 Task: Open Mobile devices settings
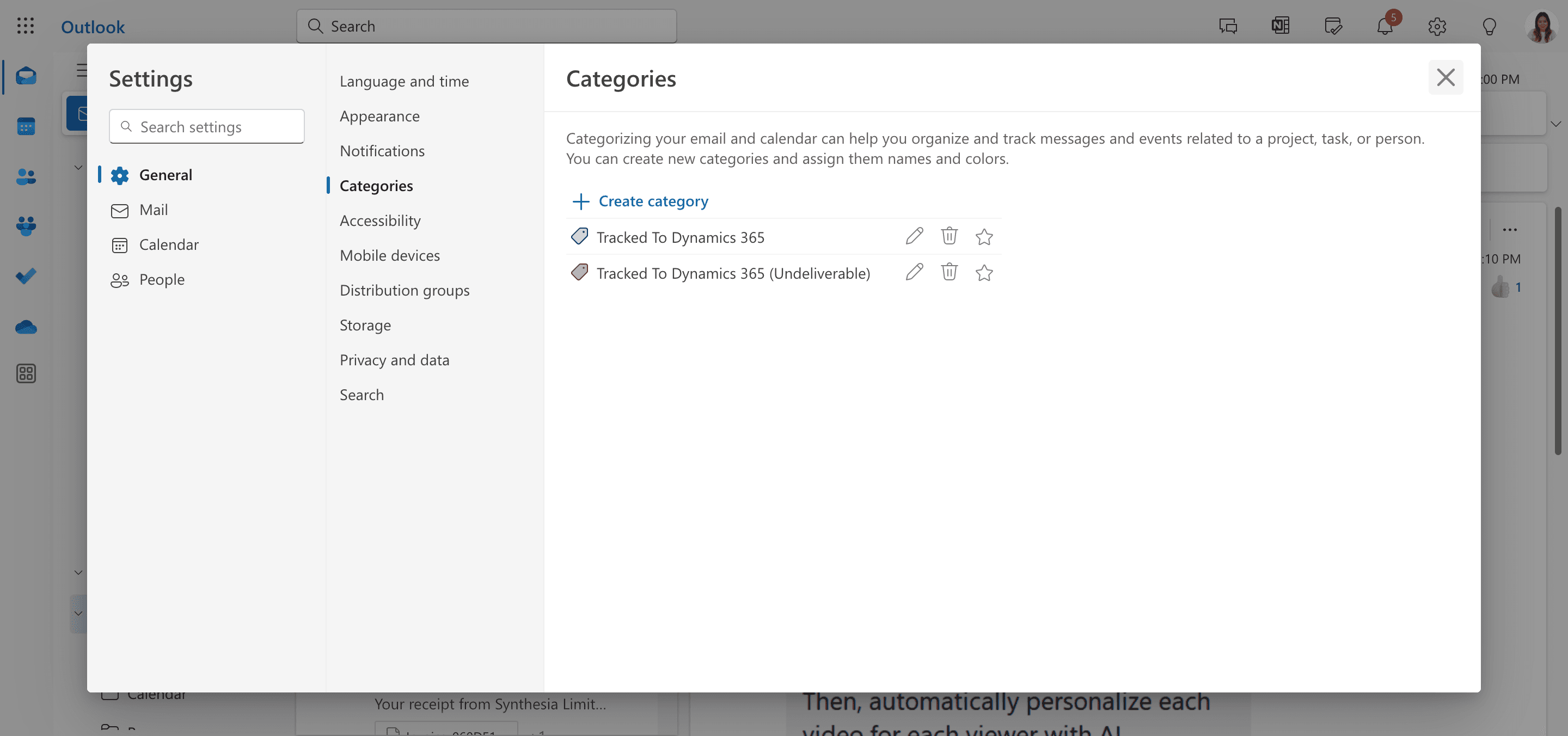(x=390, y=255)
